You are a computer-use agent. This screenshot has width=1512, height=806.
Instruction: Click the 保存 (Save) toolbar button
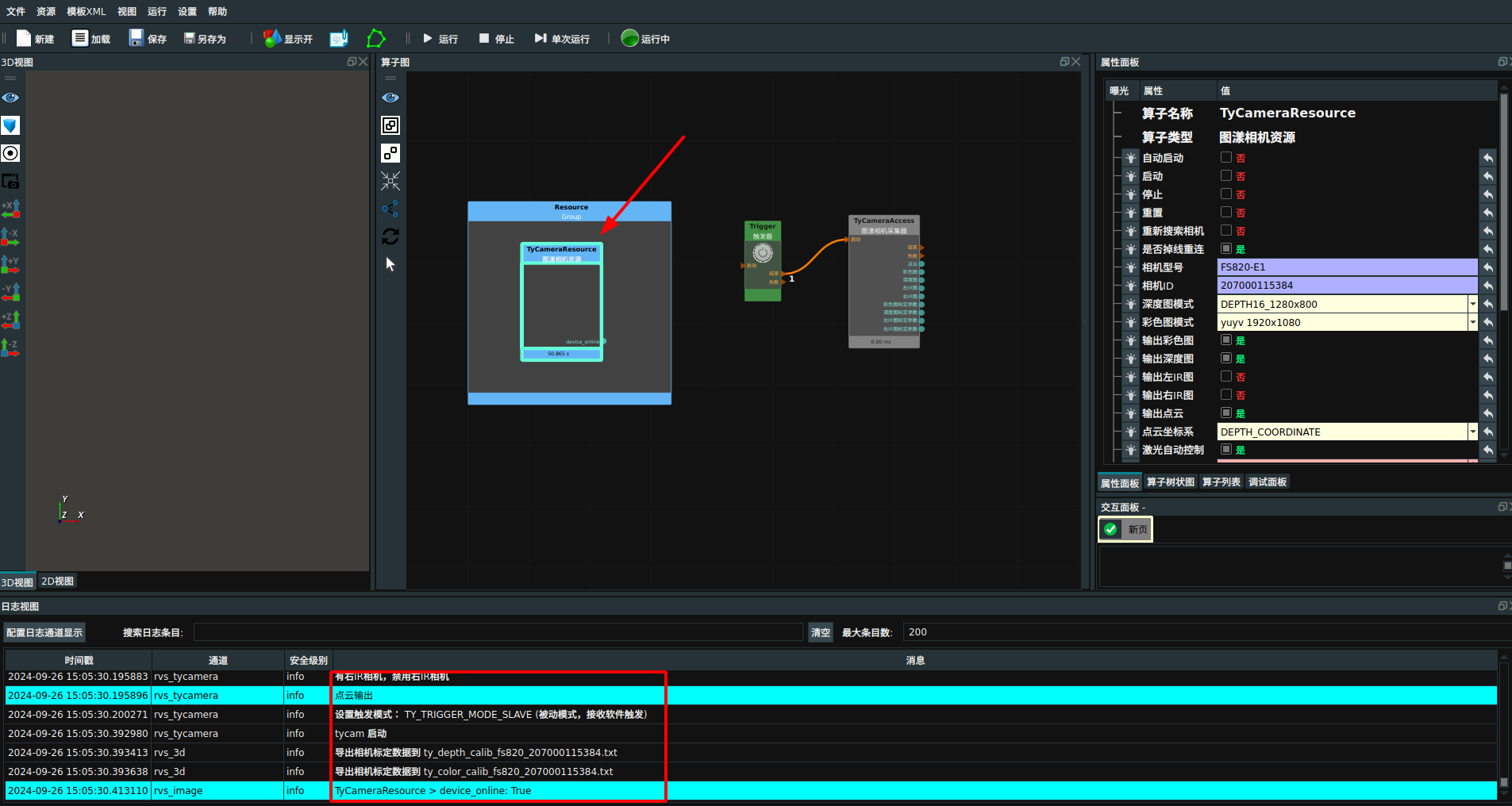coord(148,39)
